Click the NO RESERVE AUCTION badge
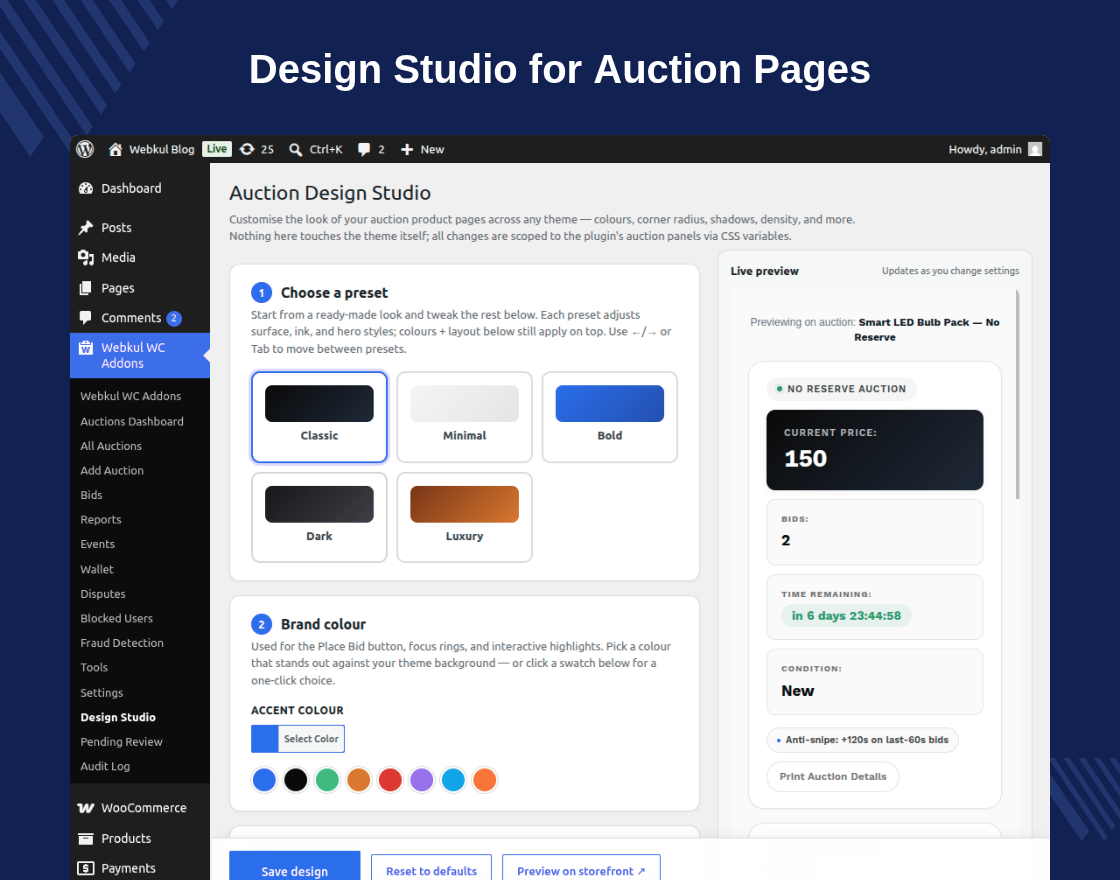1120x880 pixels. click(841, 389)
